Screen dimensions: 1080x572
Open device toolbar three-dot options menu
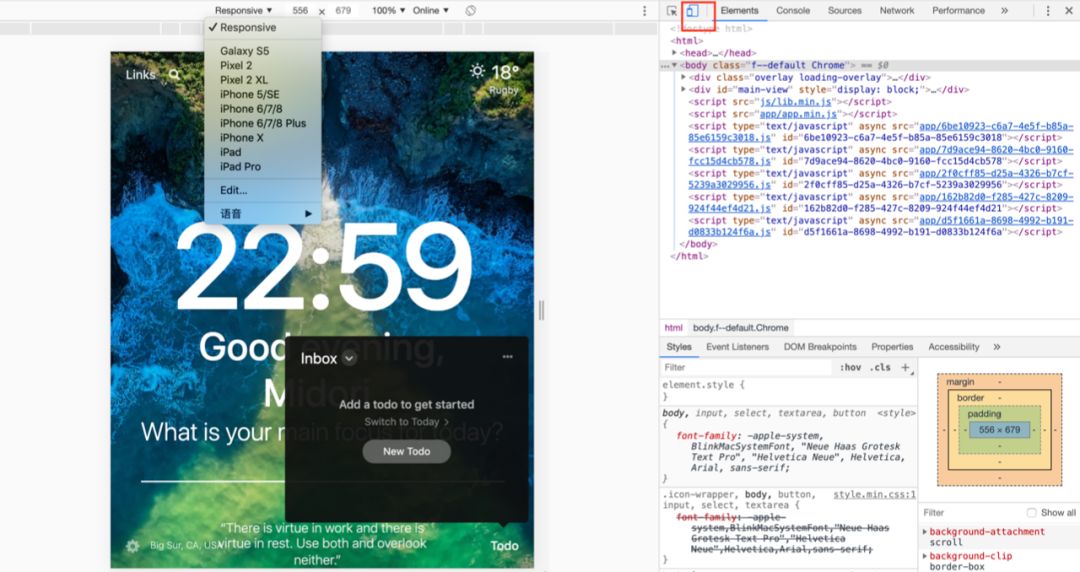(x=645, y=10)
